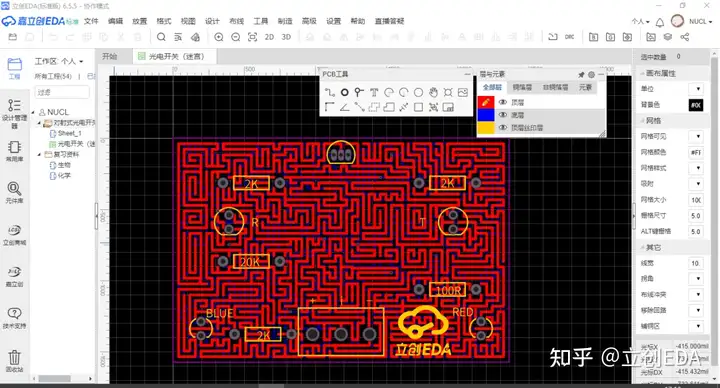
Task: Click the Fit to window icon
Action: (x=253, y=37)
